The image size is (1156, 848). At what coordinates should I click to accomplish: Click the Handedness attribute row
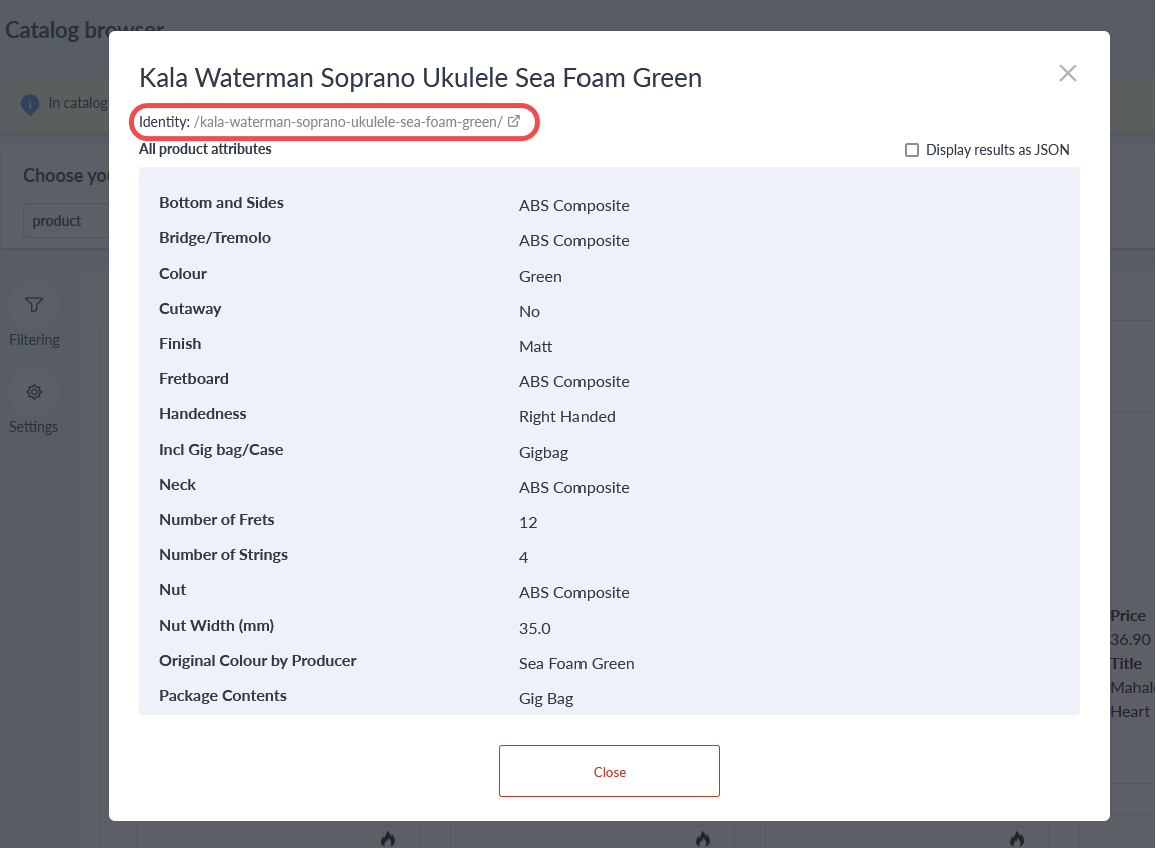pos(608,415)
